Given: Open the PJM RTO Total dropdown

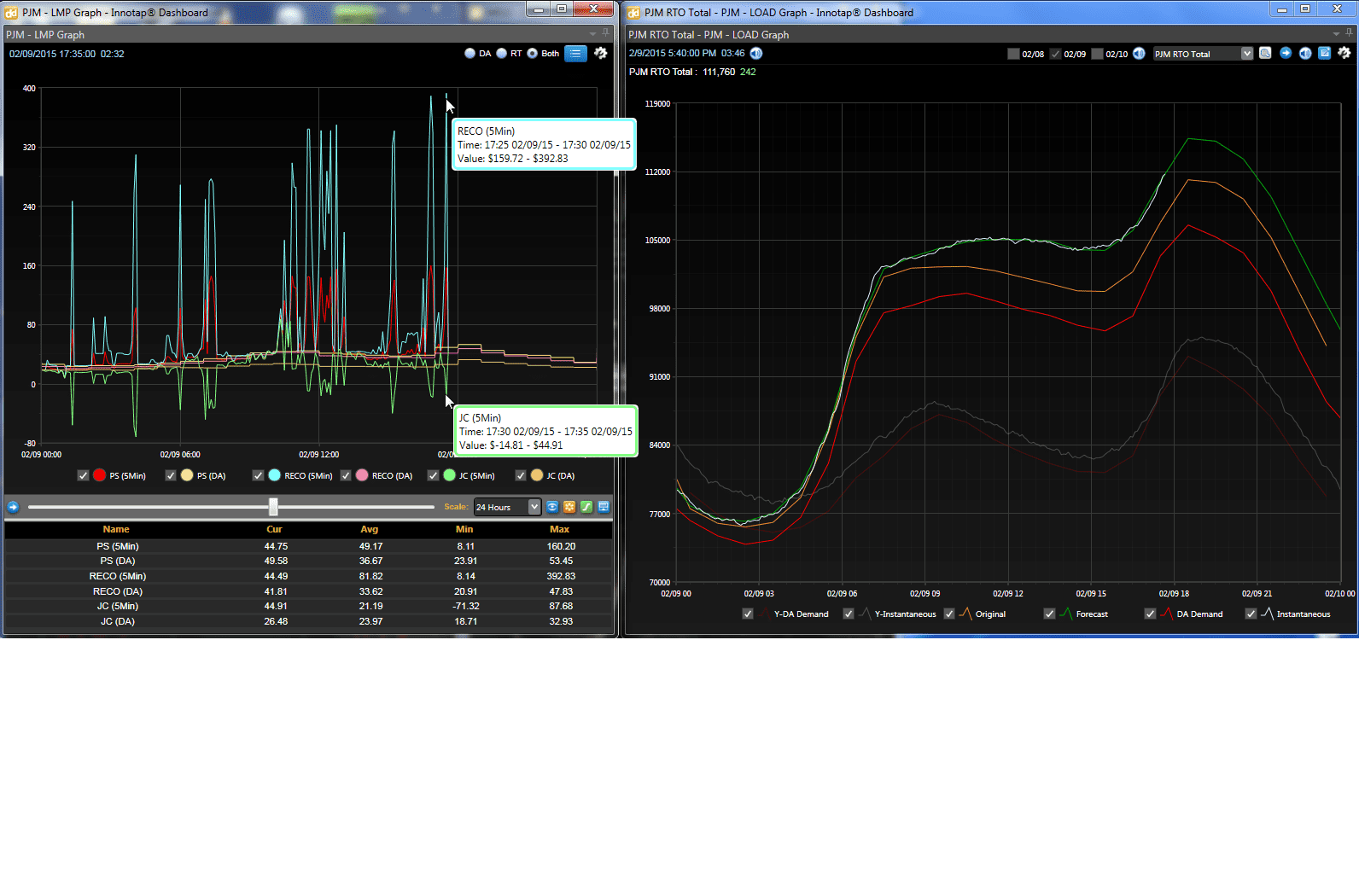Looking at the screenshot, I should pyautogui.click(x=1203, y=54).
